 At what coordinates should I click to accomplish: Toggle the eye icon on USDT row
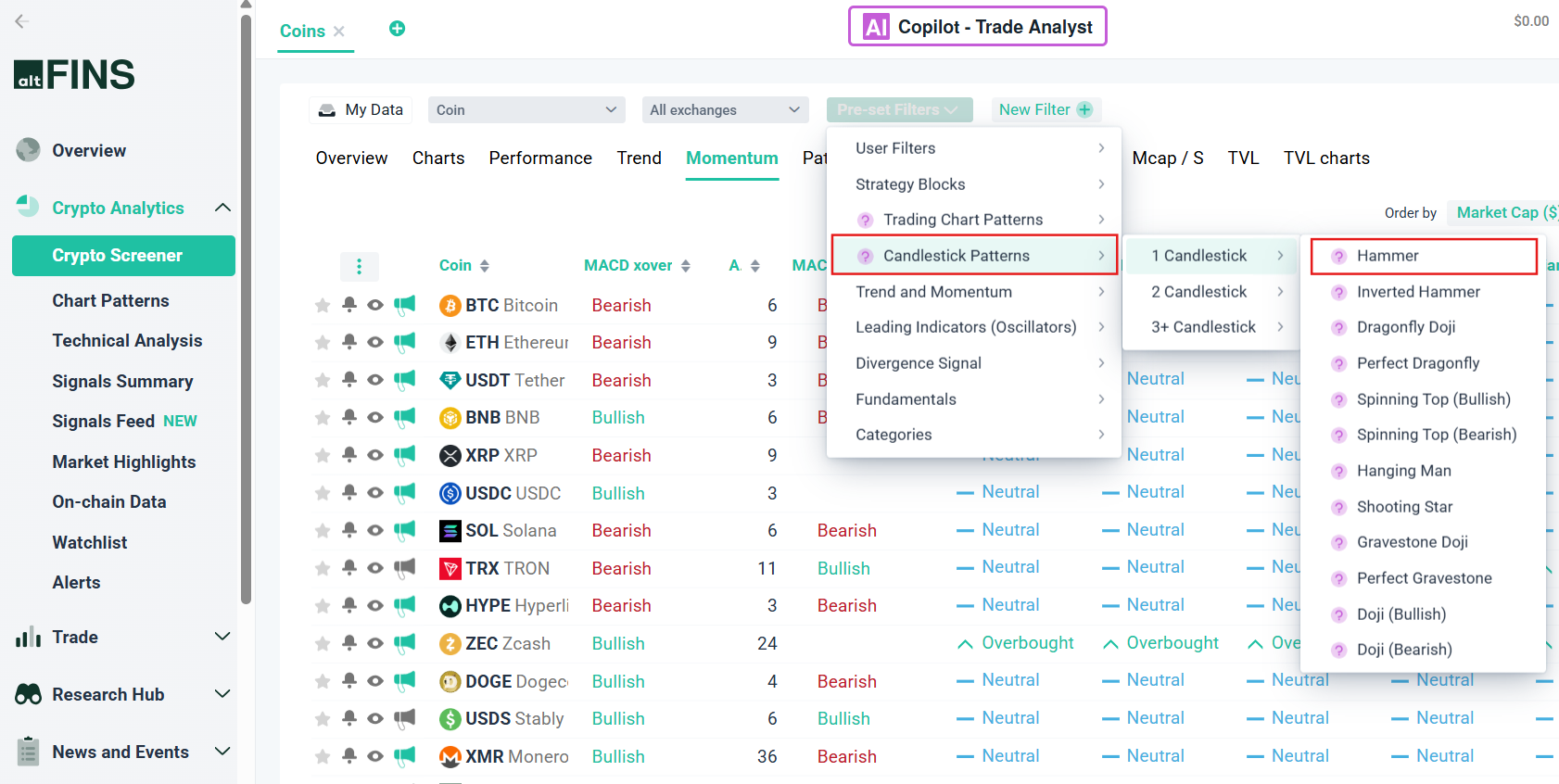coord(375,380)
